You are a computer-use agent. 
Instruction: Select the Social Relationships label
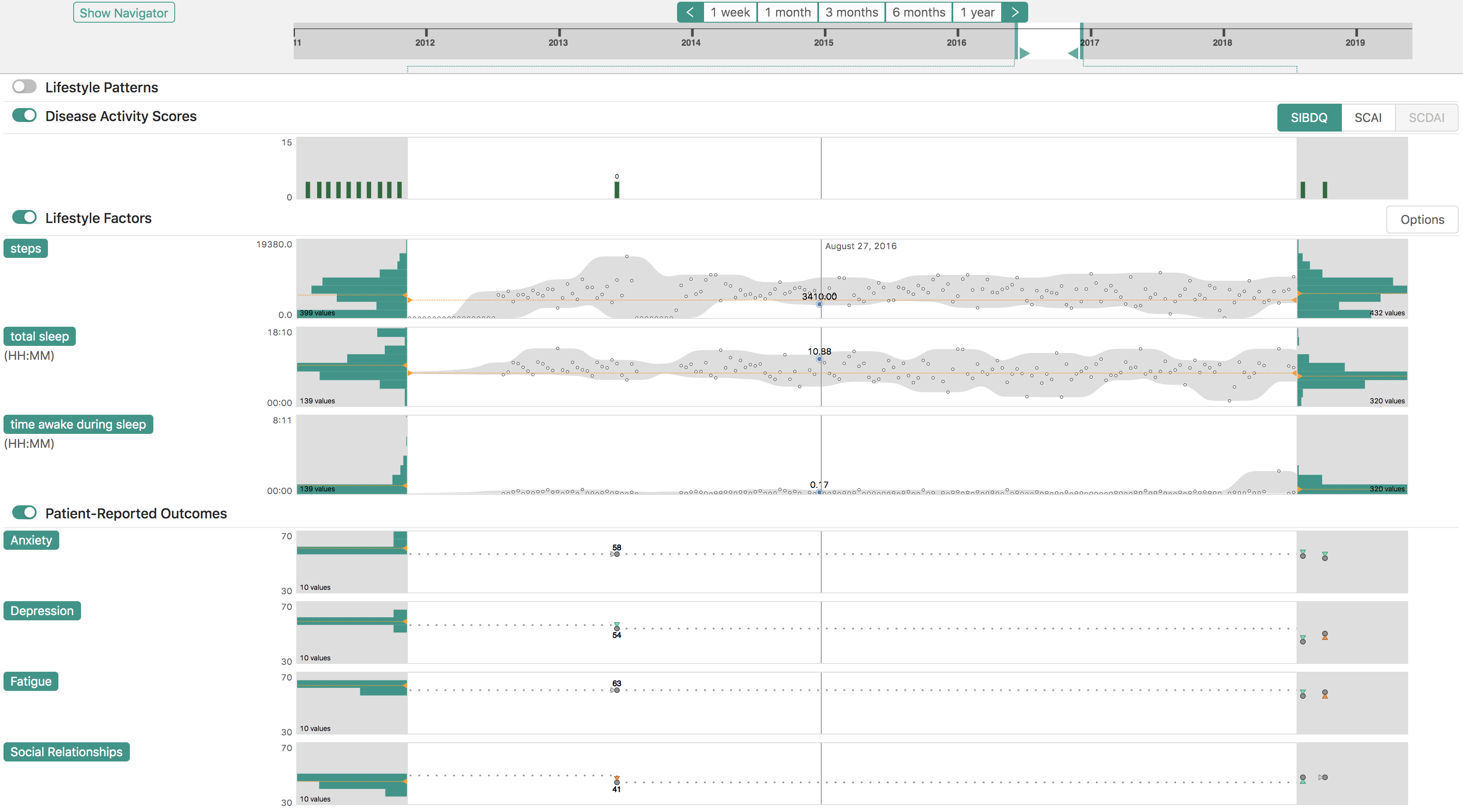pyautogui.click(x=67, y=752)
